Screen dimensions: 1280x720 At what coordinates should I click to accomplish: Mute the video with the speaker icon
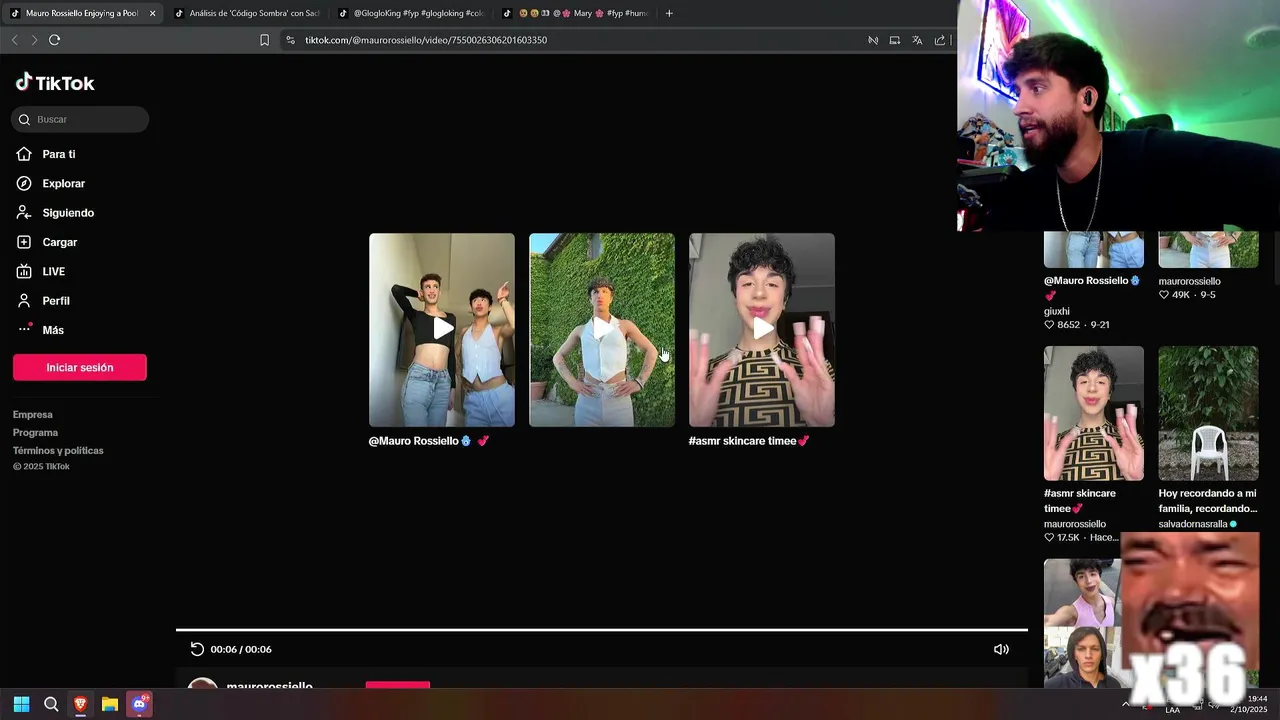pyautogui.click(x=1001, y=649)
